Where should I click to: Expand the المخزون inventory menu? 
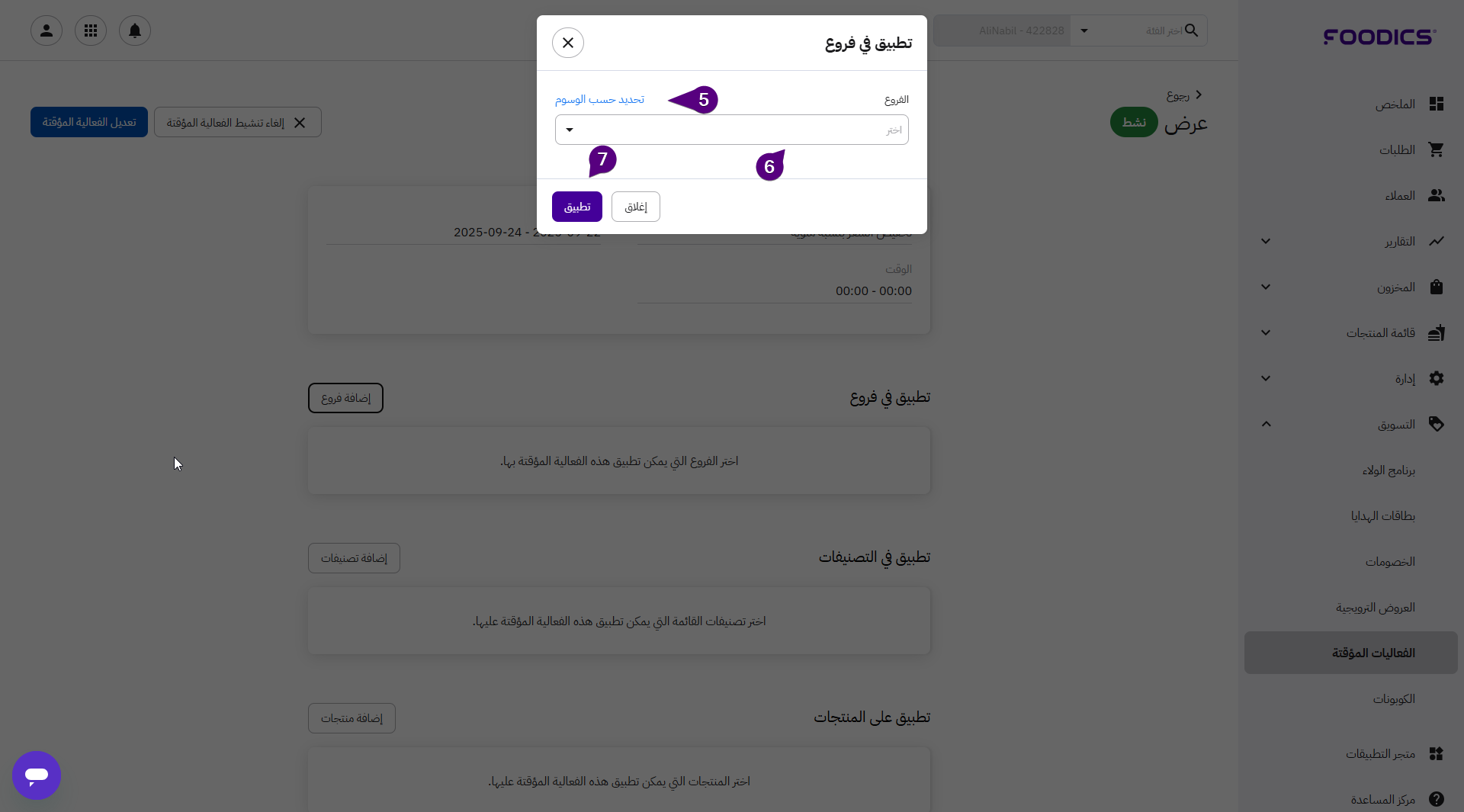point(1266,287)
